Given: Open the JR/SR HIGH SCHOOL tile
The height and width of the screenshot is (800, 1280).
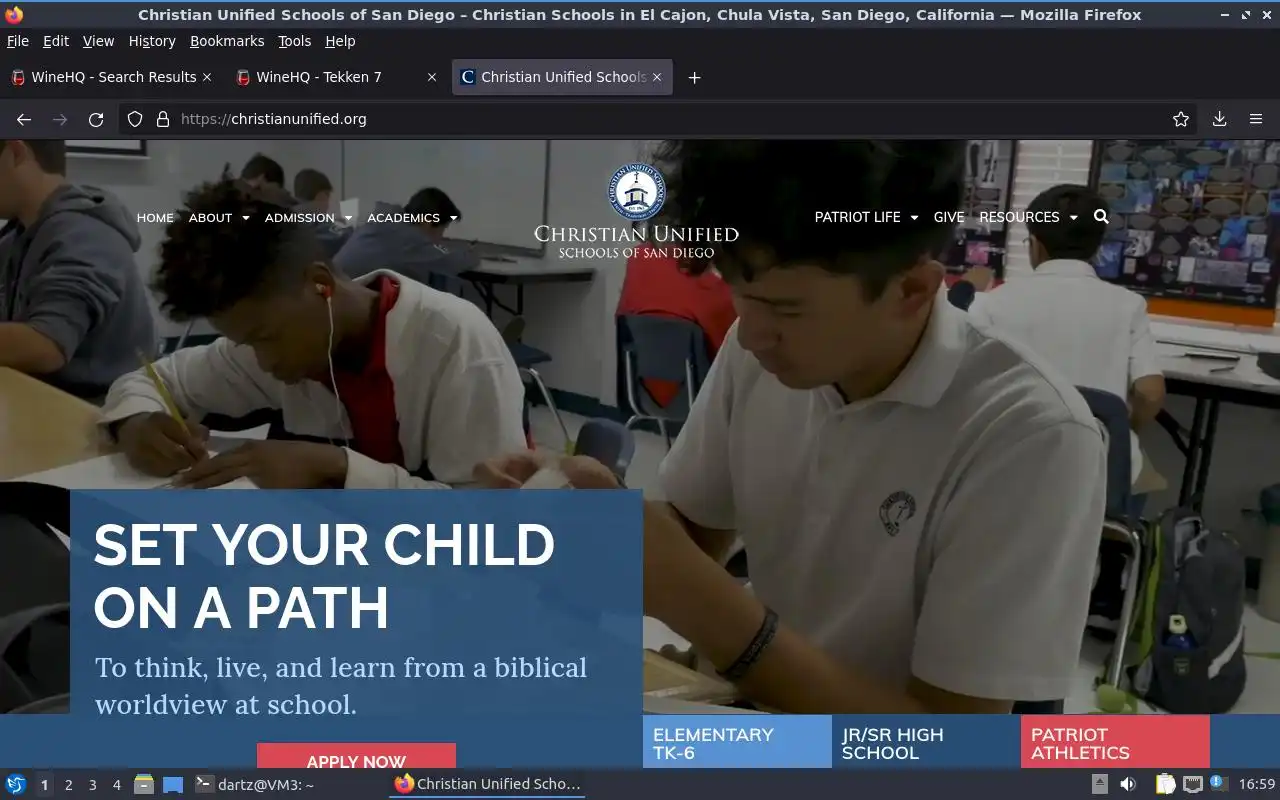Looking at the screenshot, I should [926, 742].
